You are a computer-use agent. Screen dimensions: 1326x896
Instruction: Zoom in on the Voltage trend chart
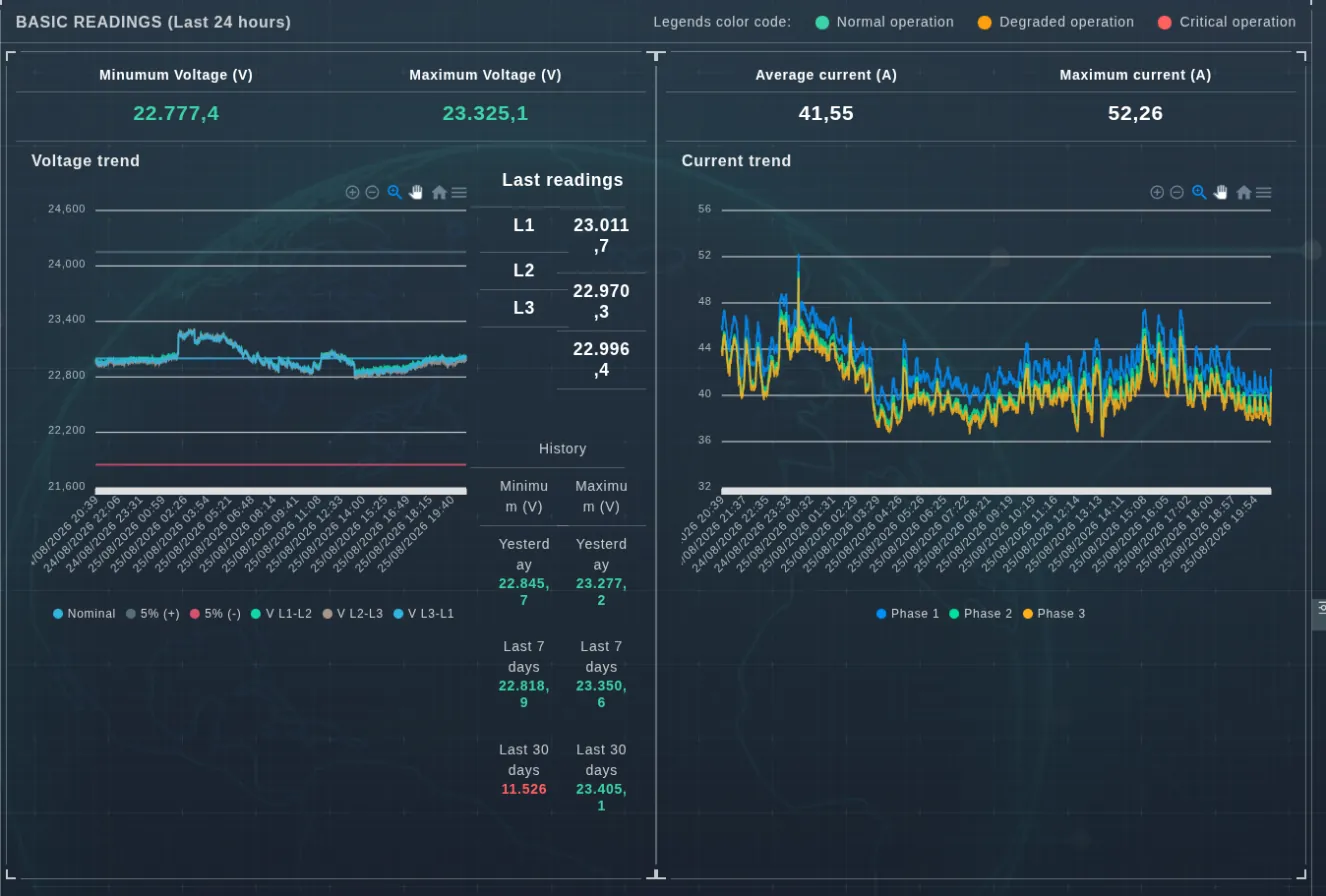click(x=352, y=192)
